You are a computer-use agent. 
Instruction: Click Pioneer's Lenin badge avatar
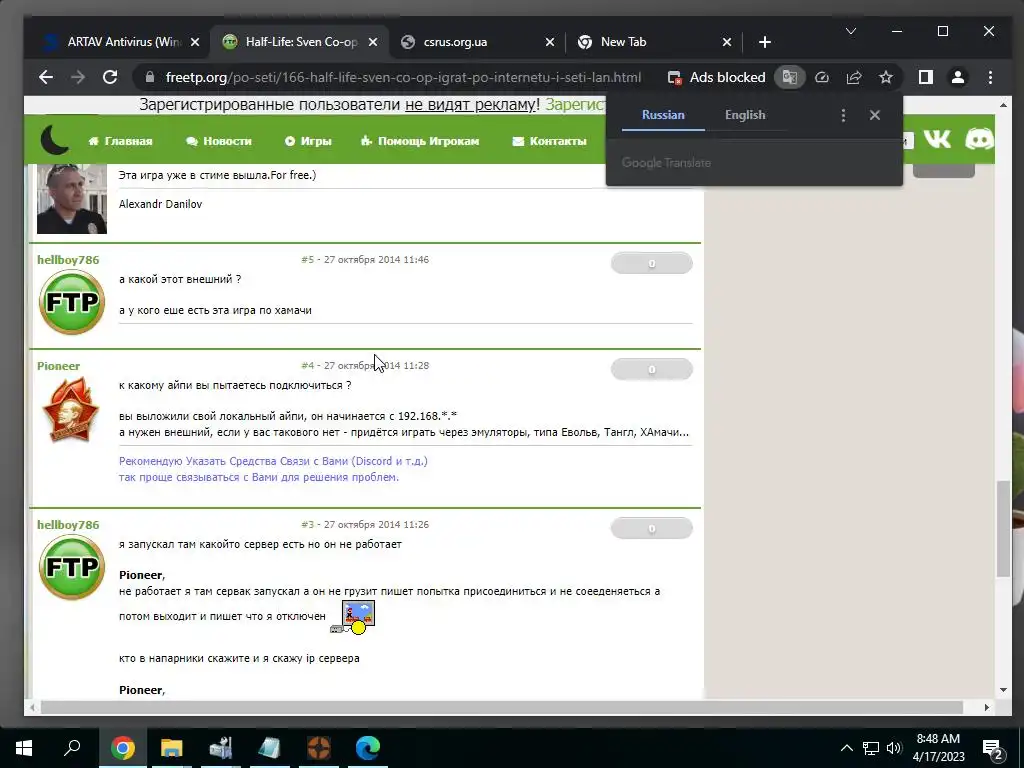tap(70, 410)
